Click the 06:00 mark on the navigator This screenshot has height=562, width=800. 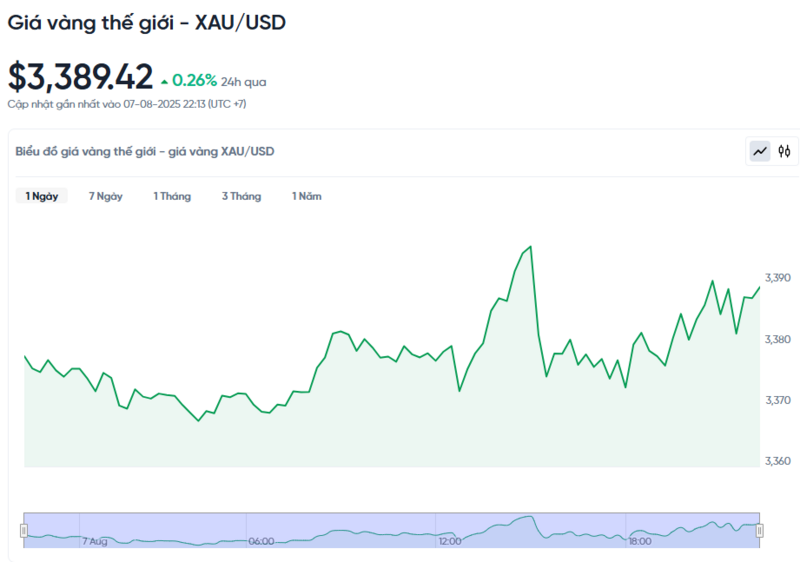pos(261,541)
